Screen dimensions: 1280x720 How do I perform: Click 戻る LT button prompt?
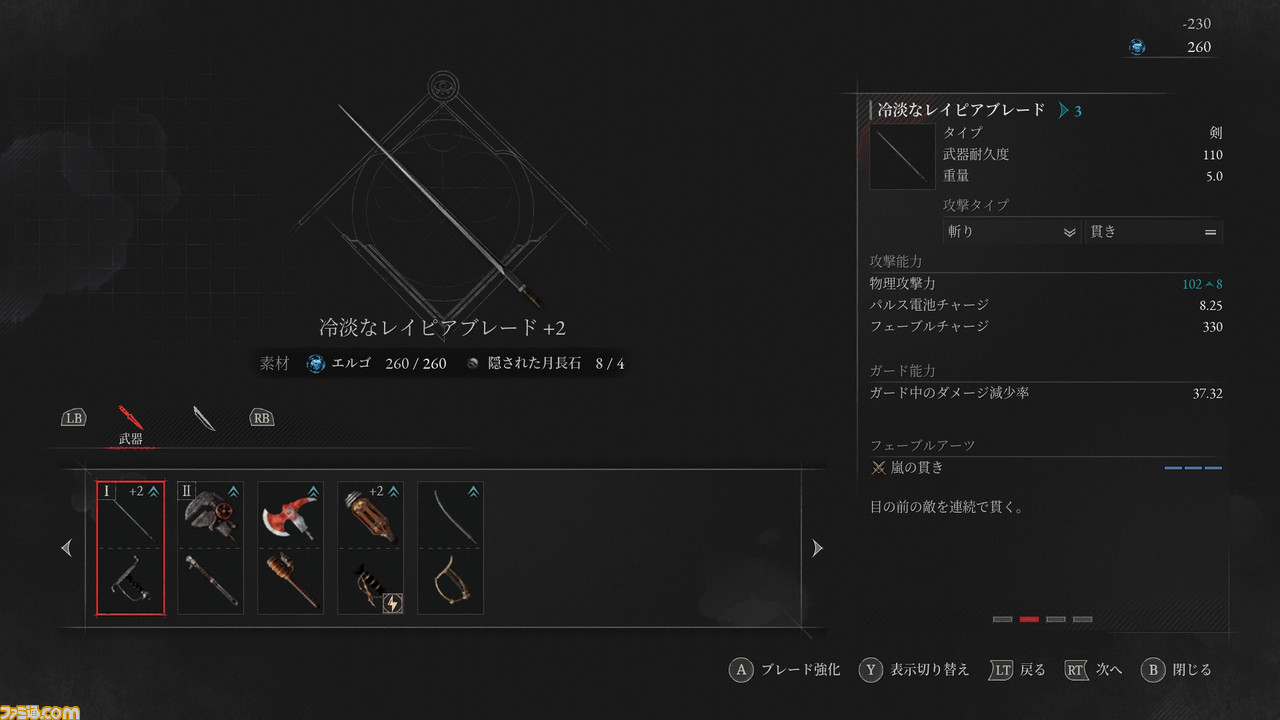click(x=1016, y=670)
